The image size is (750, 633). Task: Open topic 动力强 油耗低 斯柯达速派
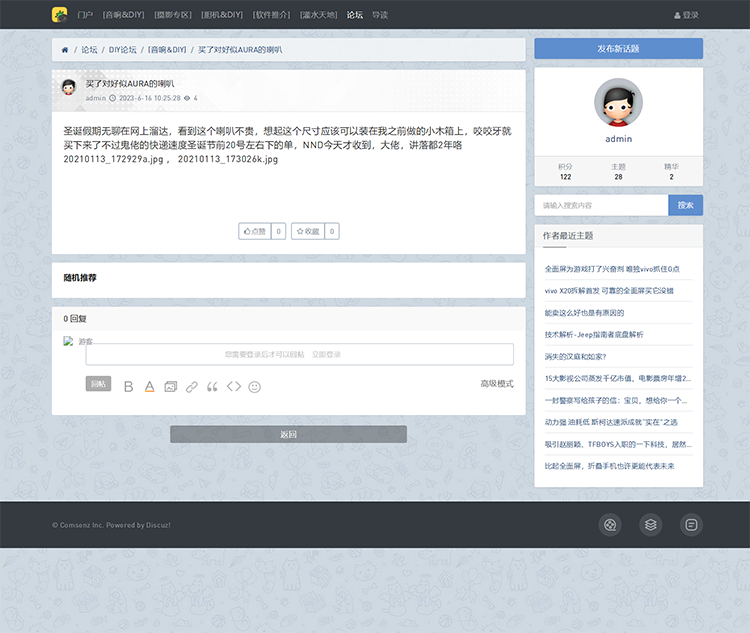[x=611, y=422]
